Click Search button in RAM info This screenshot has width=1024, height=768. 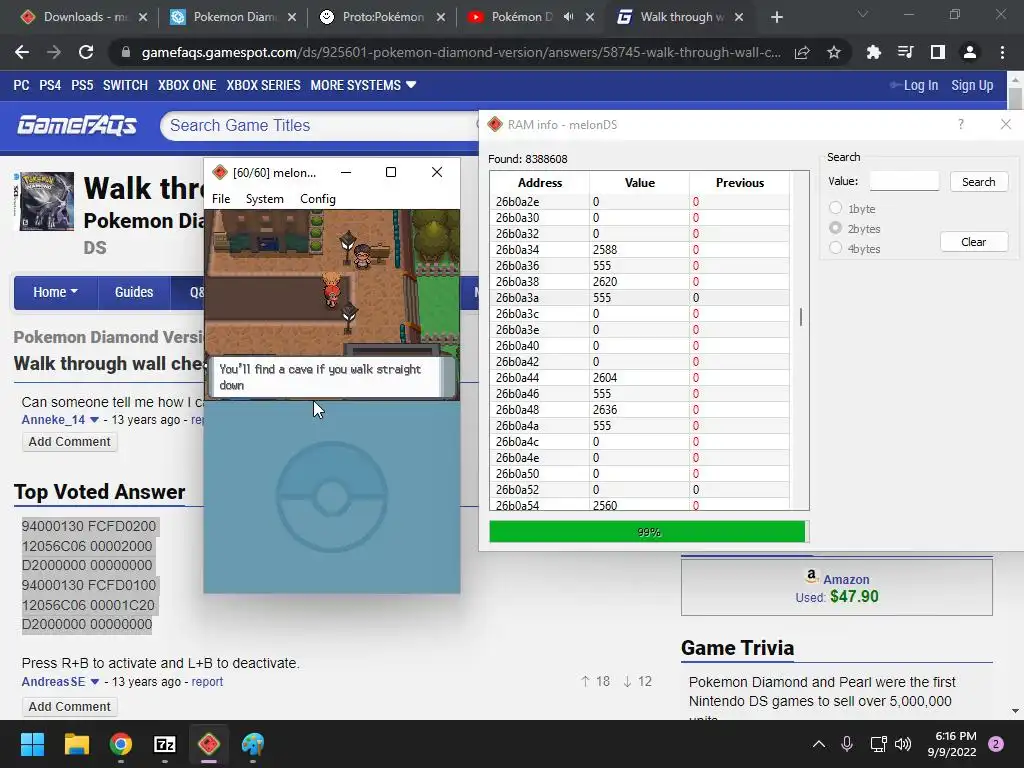978,182
